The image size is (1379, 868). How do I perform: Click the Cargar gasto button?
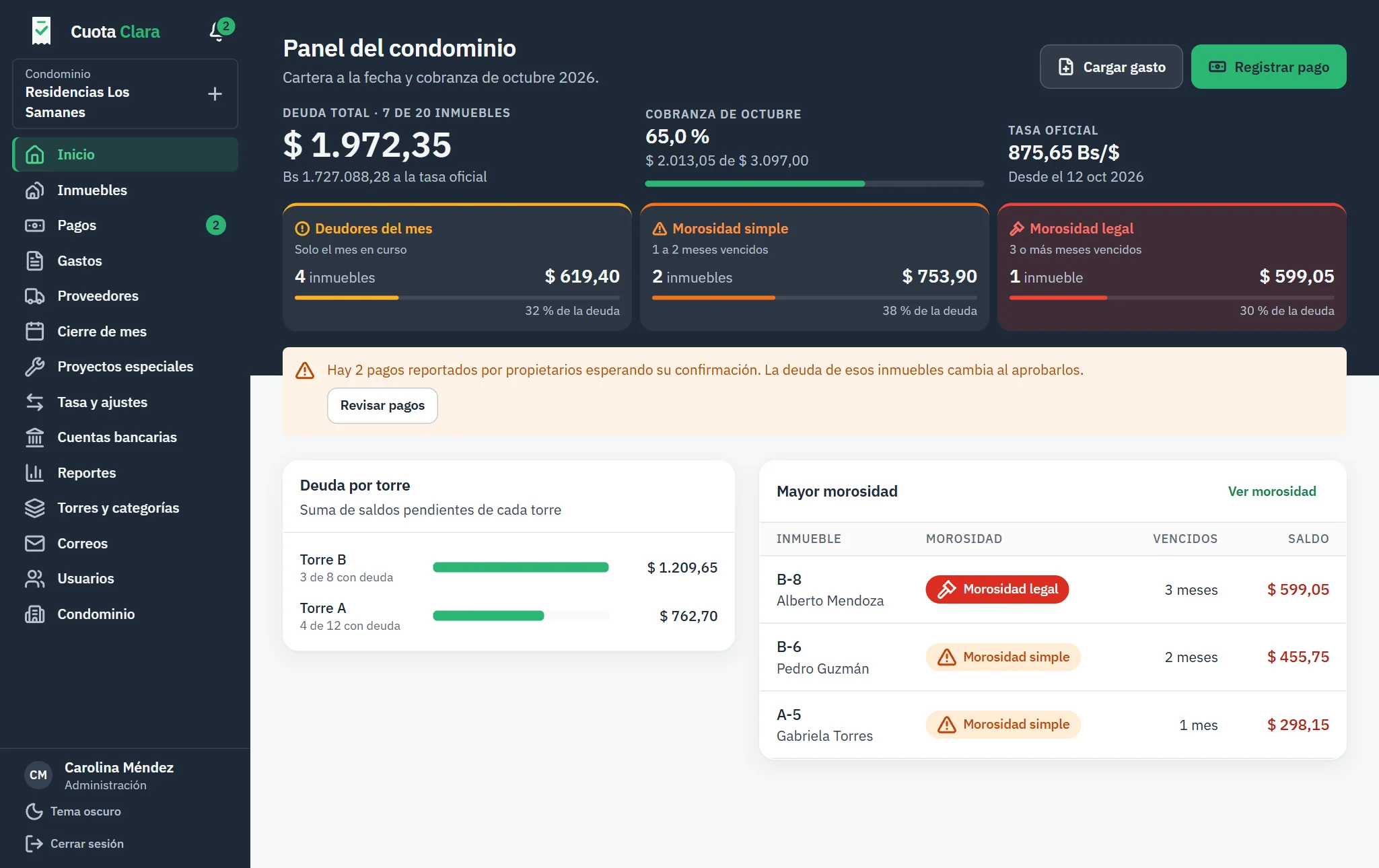tap(1111, 67)
